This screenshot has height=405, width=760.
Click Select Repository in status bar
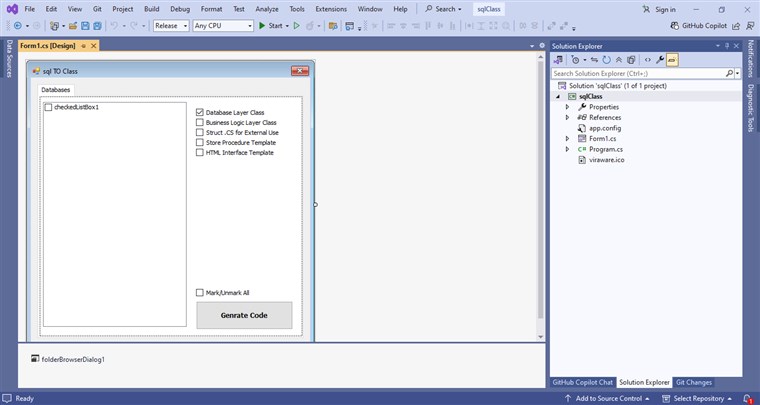(x=697, y=399)
